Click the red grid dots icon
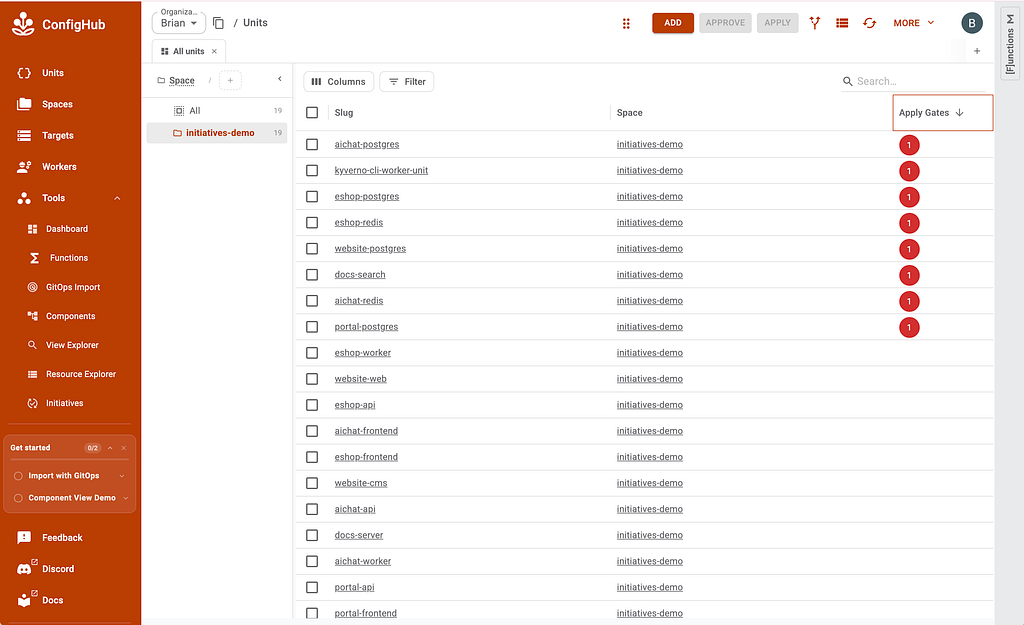This screenshot has width=1024, height=625. click(x=626, y=24)
